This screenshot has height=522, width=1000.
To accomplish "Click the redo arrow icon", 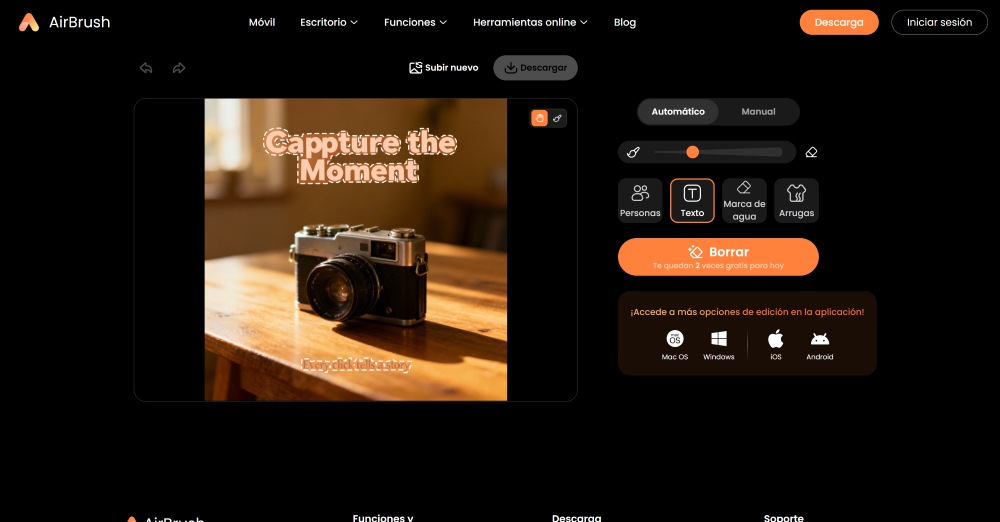I will (x=179, y=68).
